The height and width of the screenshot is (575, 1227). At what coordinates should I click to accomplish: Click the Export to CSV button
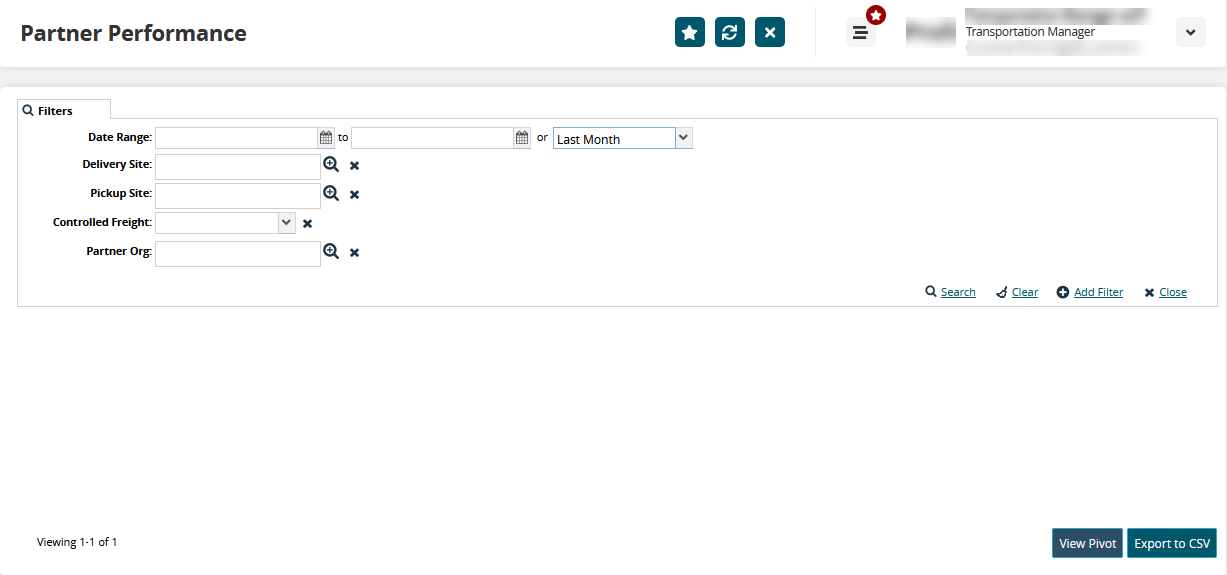1172,543
